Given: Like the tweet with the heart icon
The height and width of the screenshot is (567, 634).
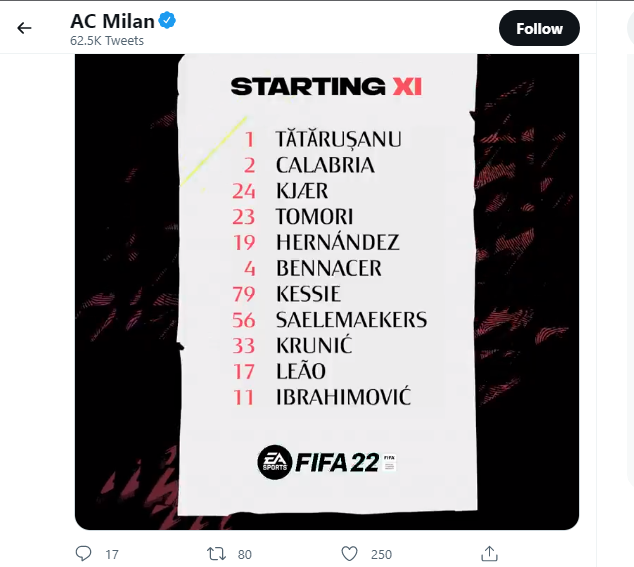Looking at the screenshot, I should [349, 553].
